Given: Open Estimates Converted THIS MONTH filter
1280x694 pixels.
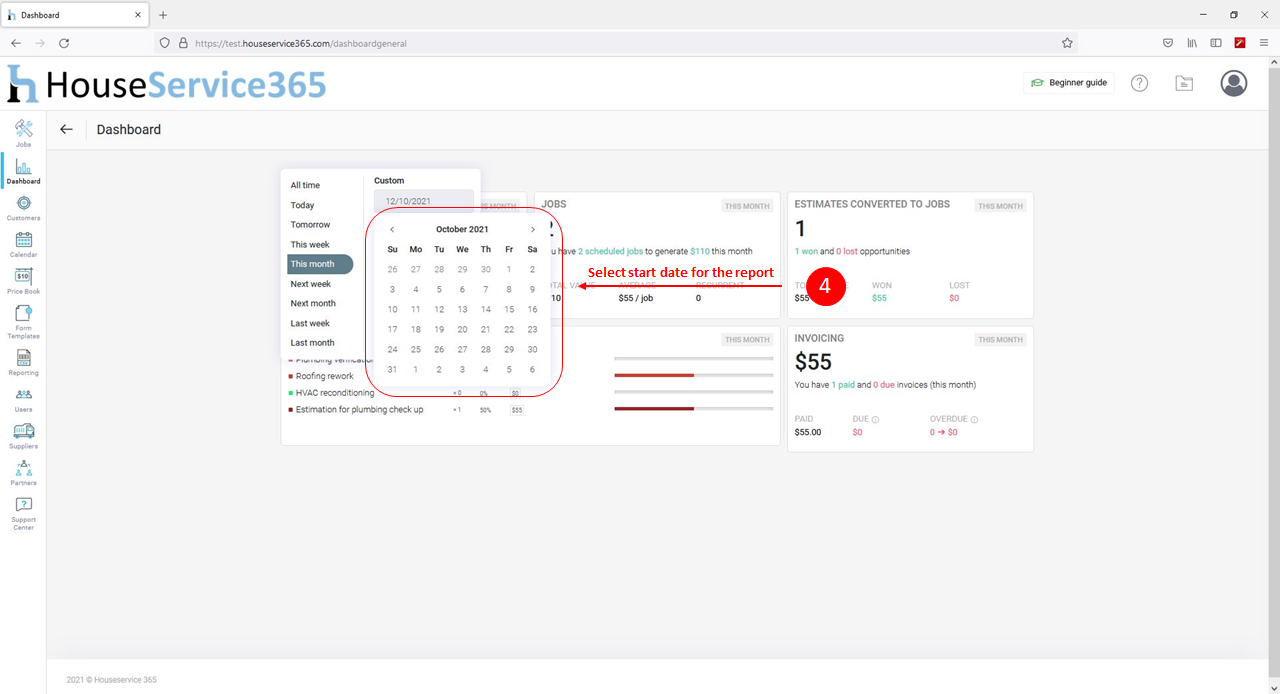Looking at the screenshot, I should (x=1001, y=206).
